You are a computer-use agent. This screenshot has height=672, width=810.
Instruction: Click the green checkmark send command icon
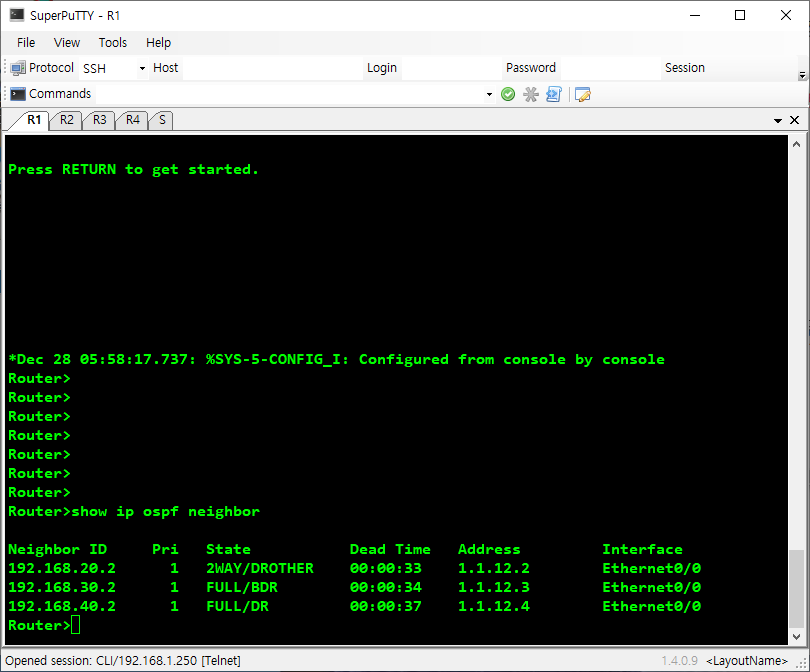click(x=508, y=94)
